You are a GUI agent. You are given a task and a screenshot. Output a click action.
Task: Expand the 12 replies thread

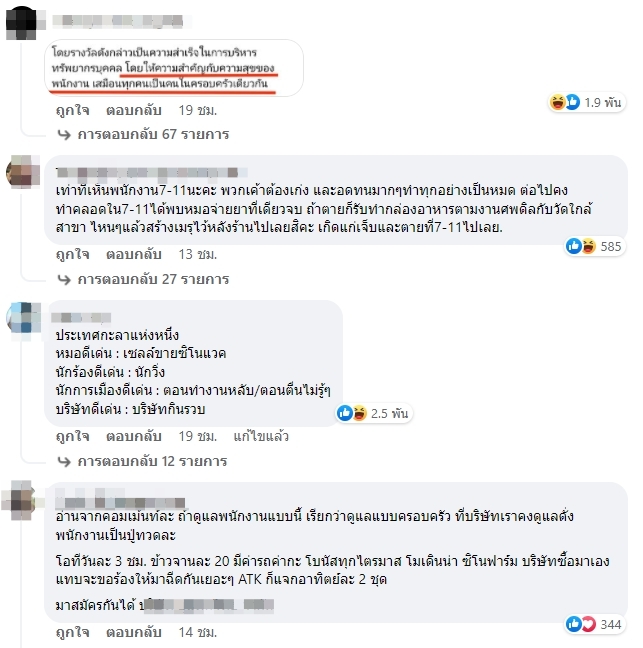click(143, 461)
